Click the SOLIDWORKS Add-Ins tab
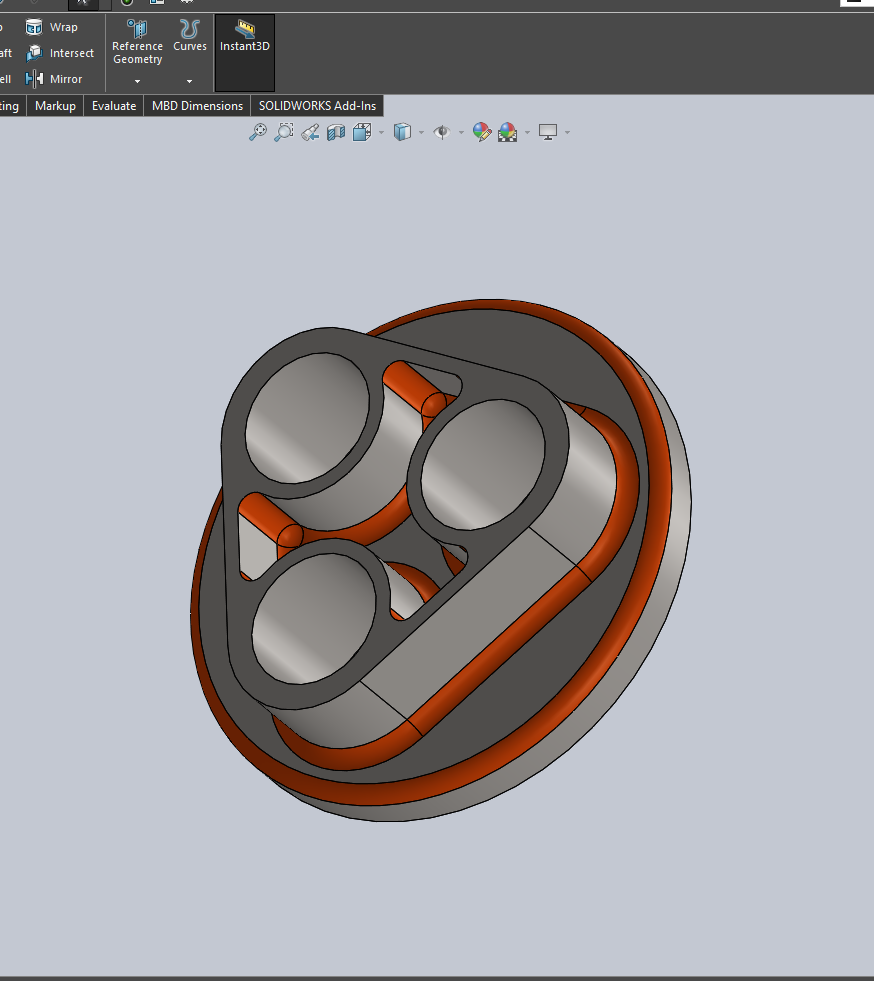Screen dimensions: 874x981 pos(317,105)
